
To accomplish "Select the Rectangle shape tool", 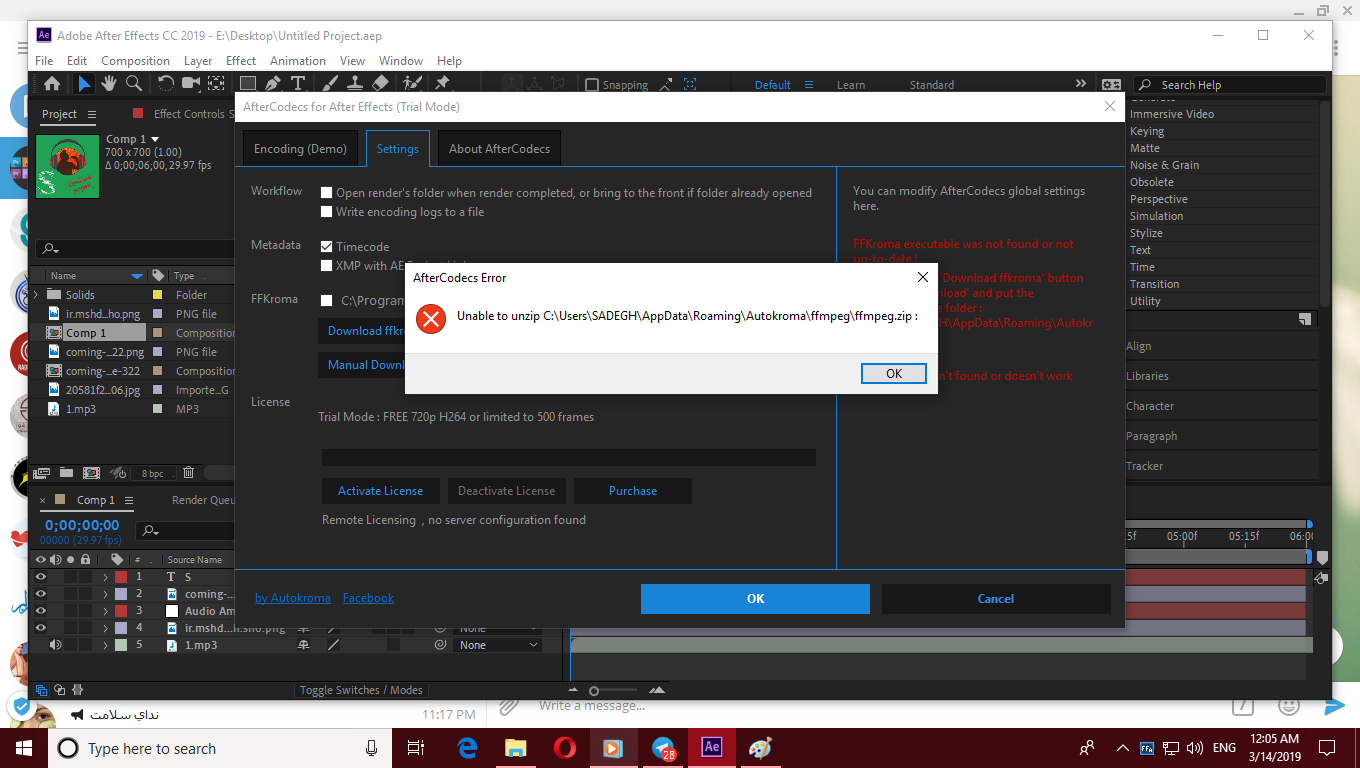I will click(x=248, y=85).
